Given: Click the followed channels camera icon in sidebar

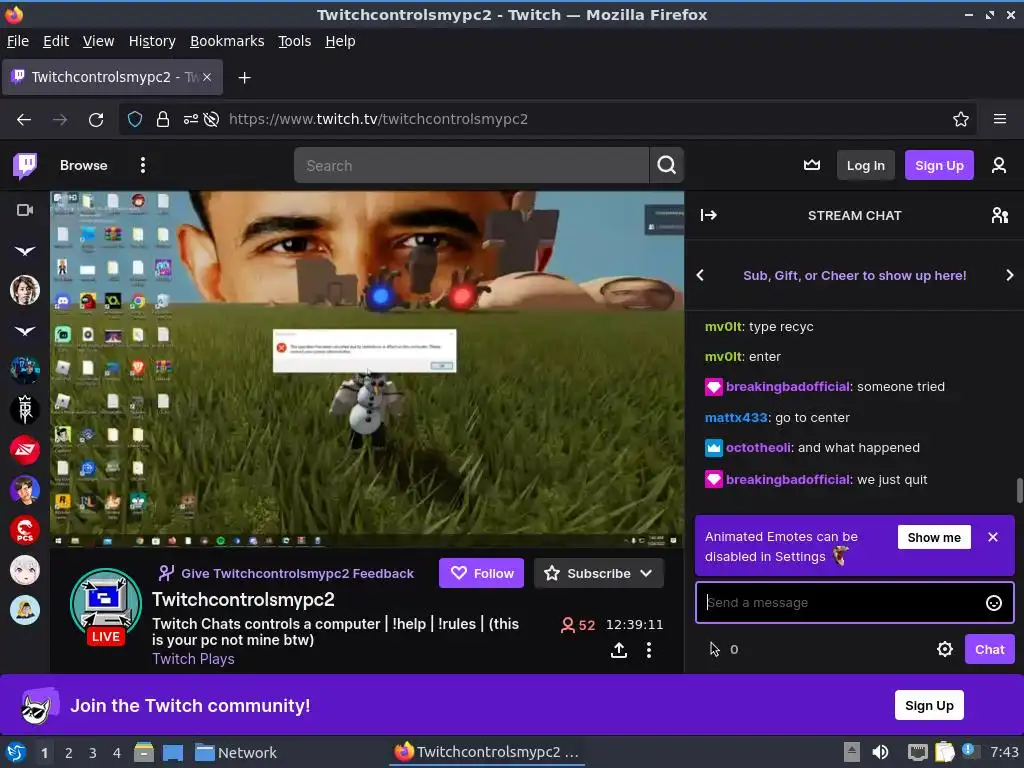Looking at the screenshot, I should coord(25,210).
